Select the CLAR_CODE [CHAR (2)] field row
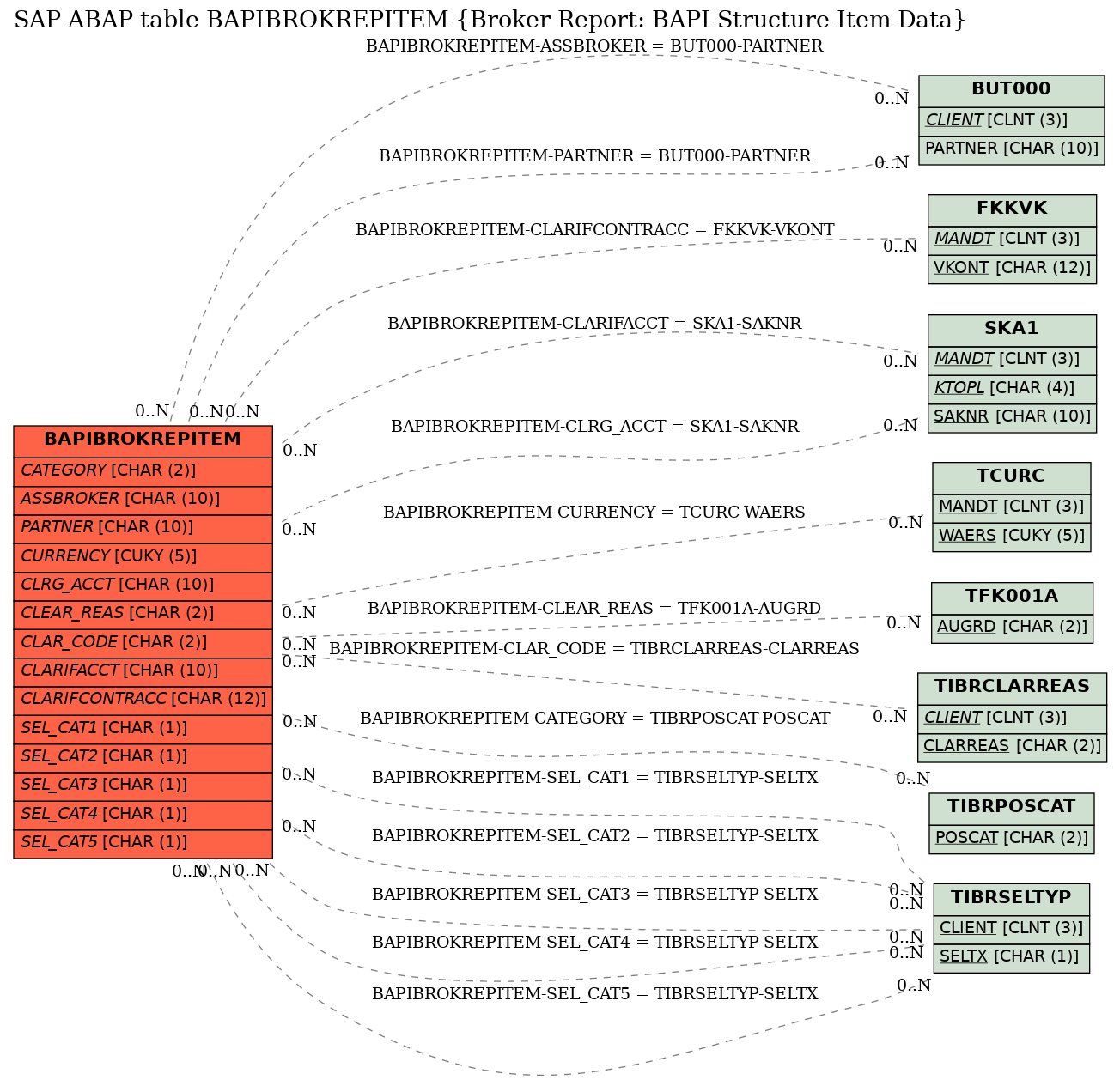 click(x=143, y=643)
